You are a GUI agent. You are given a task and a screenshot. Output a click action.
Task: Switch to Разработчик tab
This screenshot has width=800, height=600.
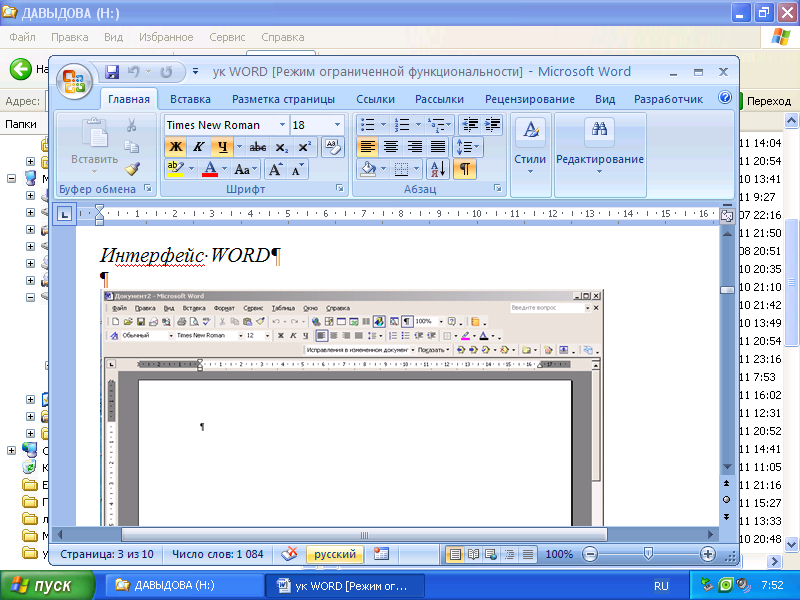pos(668,99)
